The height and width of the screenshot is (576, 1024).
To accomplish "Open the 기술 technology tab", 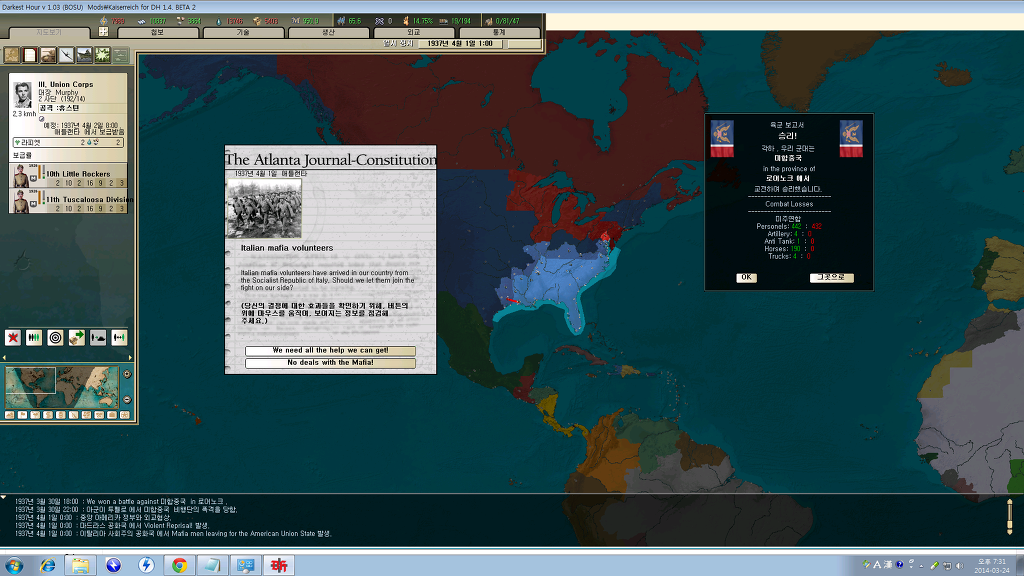I will tap(243, 32).
